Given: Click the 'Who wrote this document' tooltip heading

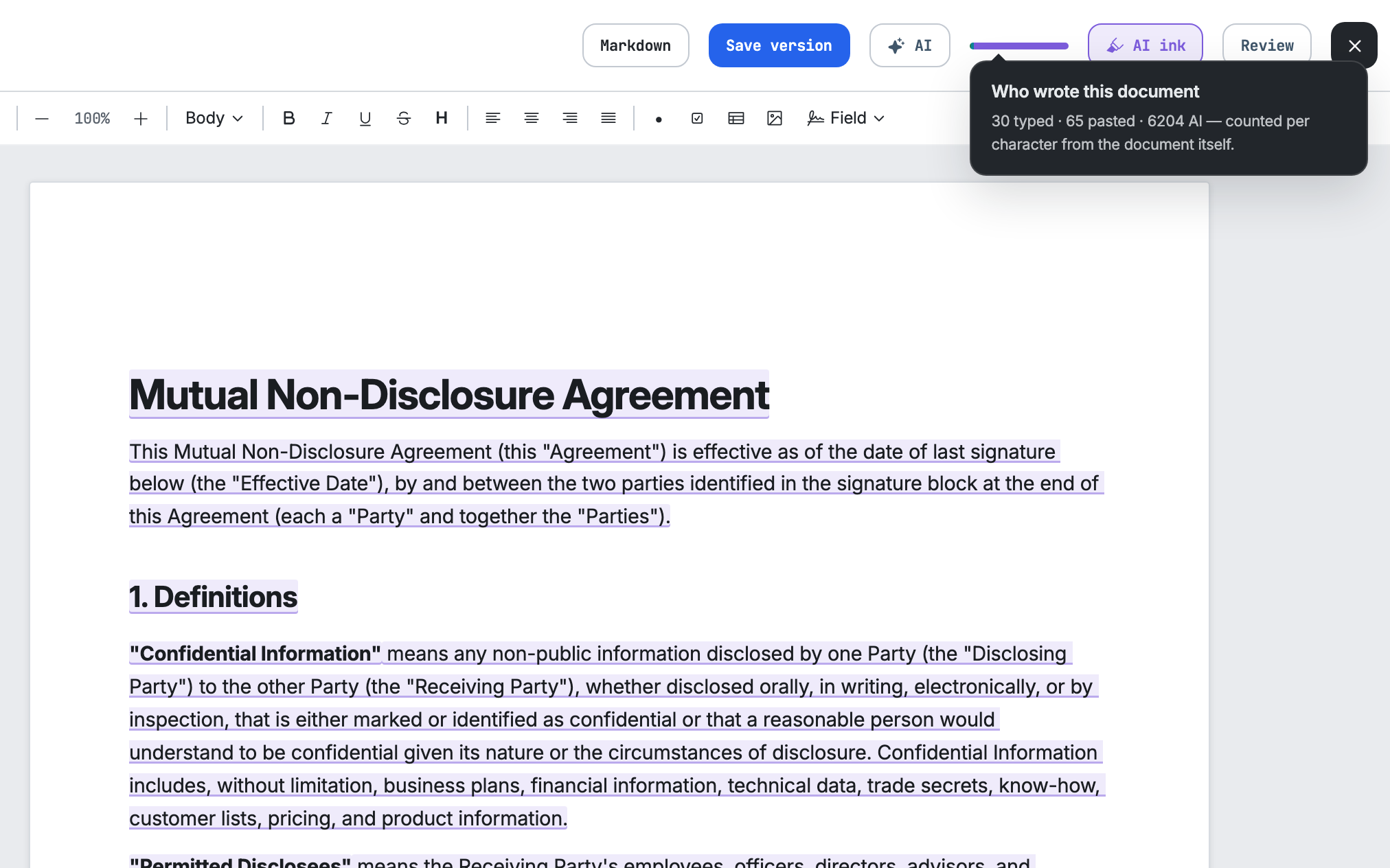Looking at the screenshot, I should (x=1095, y=91).
